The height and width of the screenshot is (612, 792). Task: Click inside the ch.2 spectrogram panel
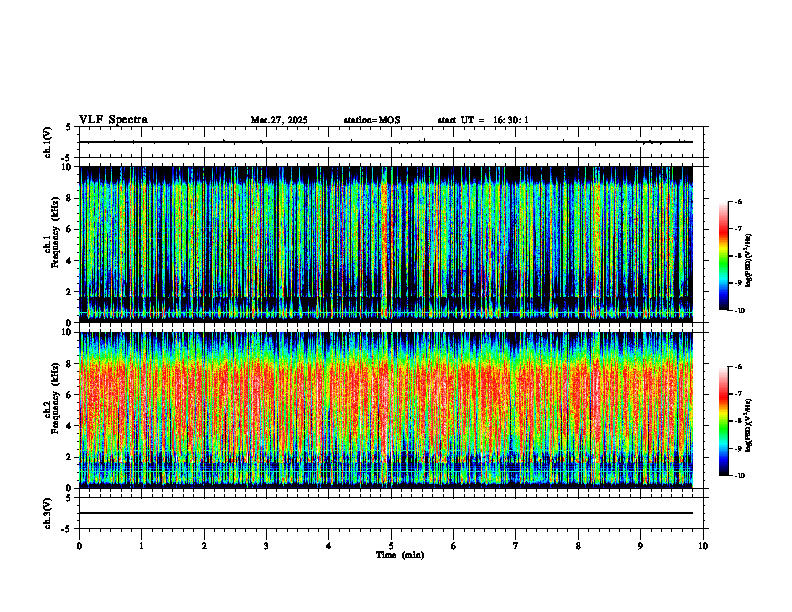coord(386,410)
